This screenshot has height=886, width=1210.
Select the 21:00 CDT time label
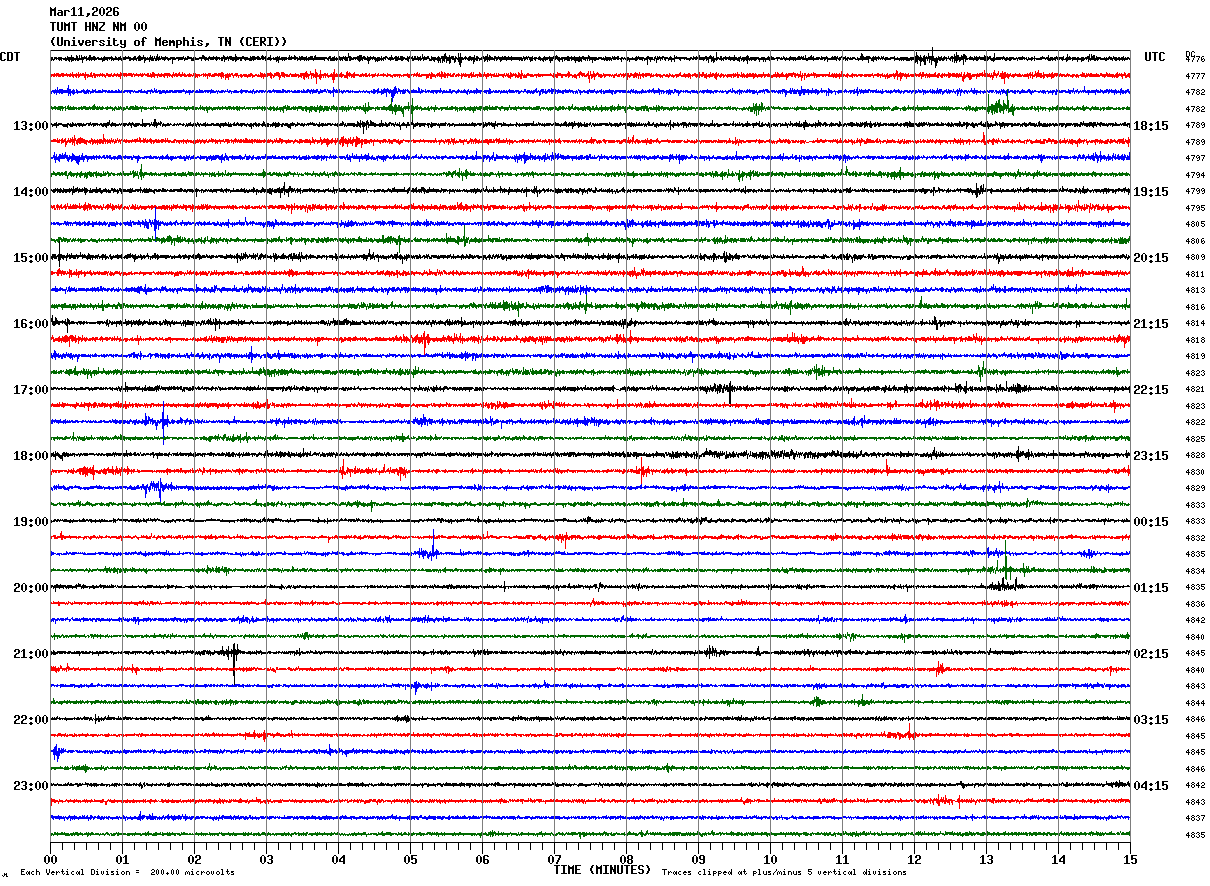30,654
